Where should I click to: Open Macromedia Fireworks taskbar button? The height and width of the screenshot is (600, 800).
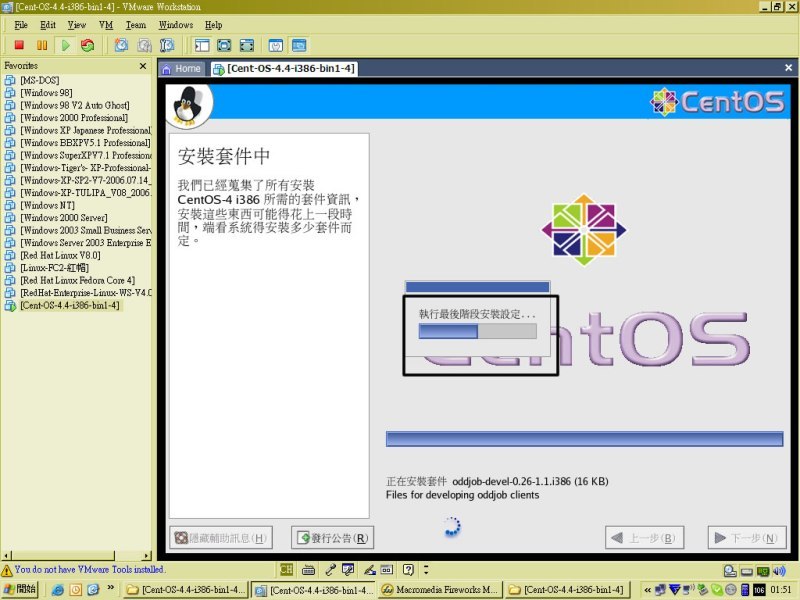point(440,590)
